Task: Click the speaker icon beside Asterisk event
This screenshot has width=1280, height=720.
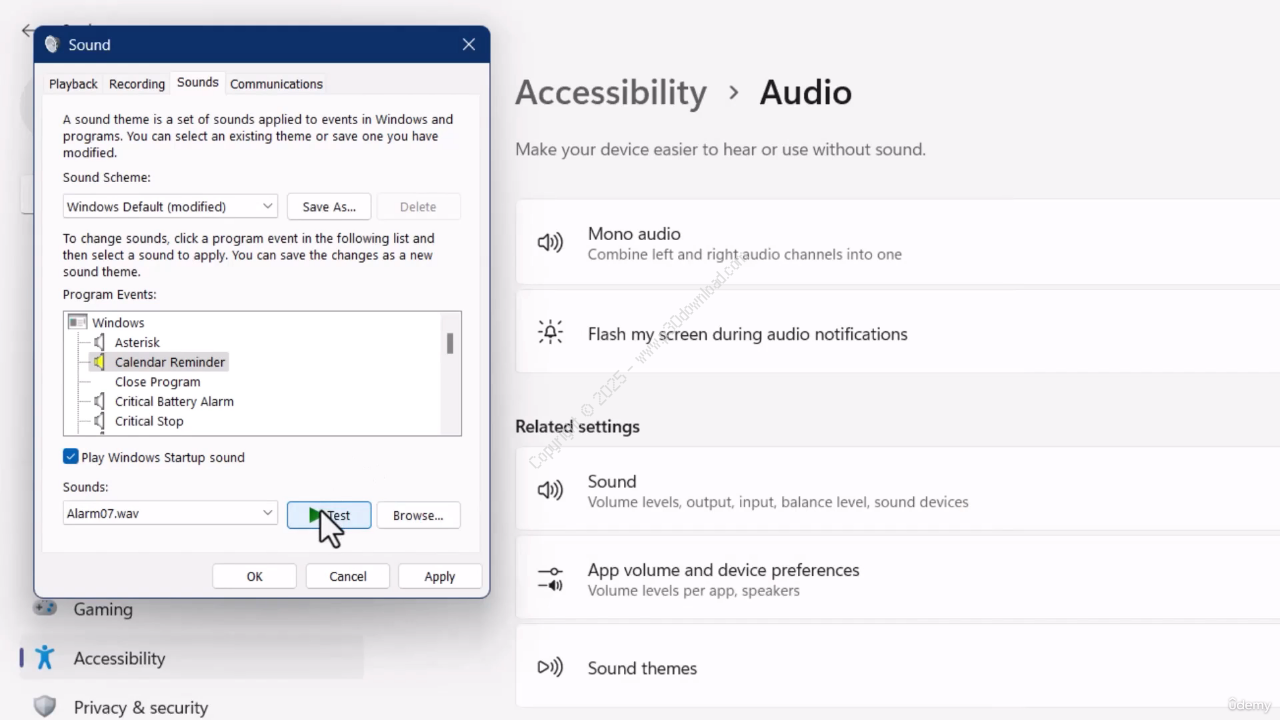Action: [x=100, y=342]
